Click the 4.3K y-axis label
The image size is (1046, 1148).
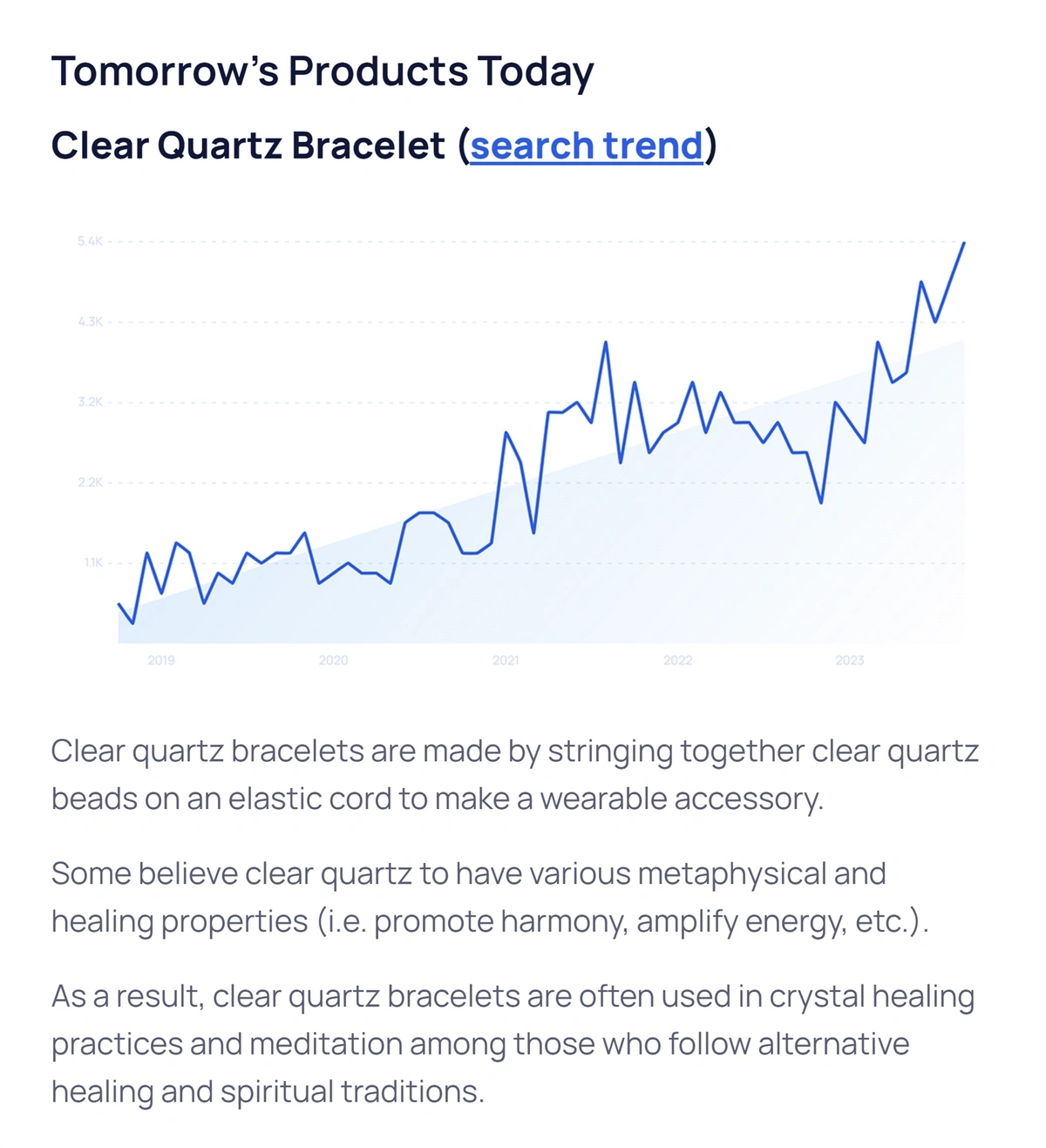(x=90, y=322)
